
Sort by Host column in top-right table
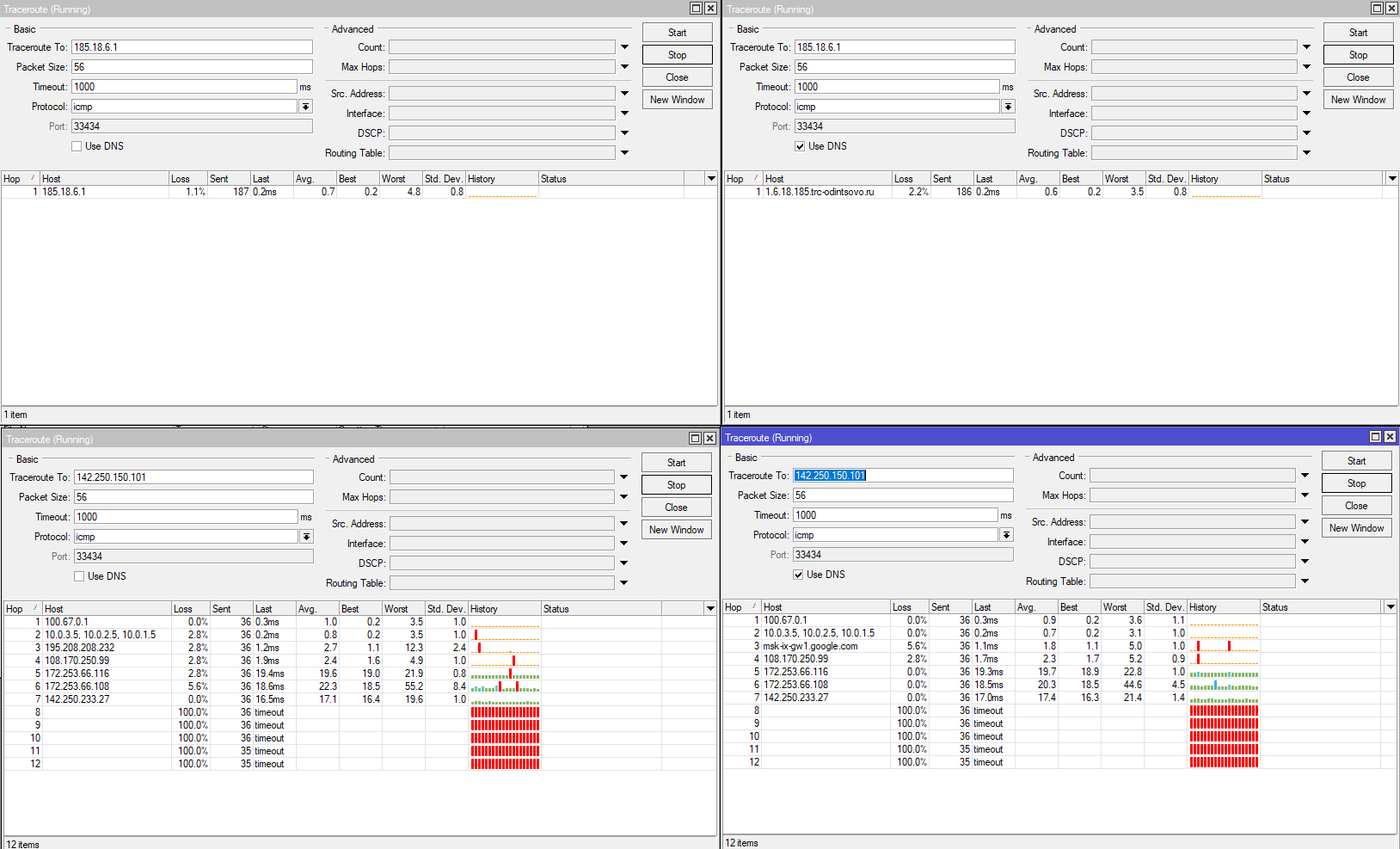(x=827, y=179)
